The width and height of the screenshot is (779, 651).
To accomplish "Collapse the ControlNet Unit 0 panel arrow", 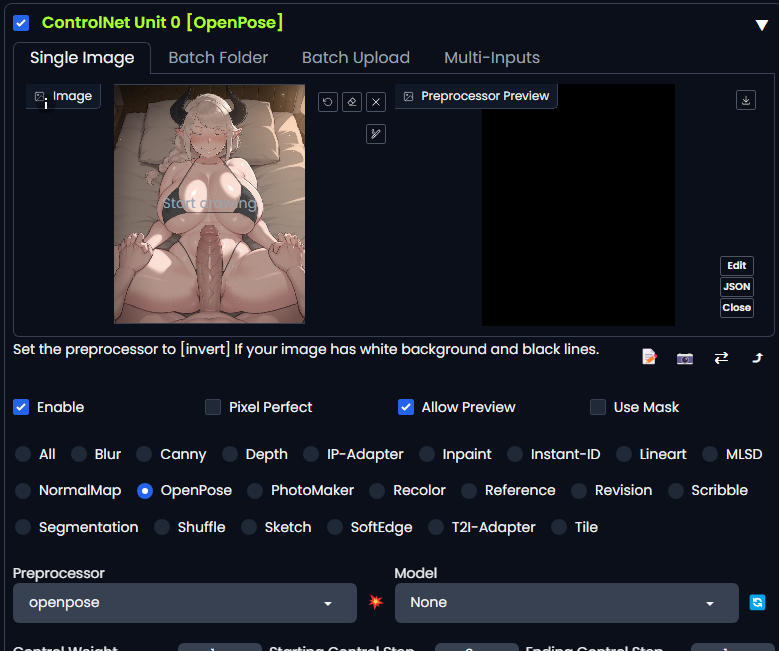I will click(762, 25).
